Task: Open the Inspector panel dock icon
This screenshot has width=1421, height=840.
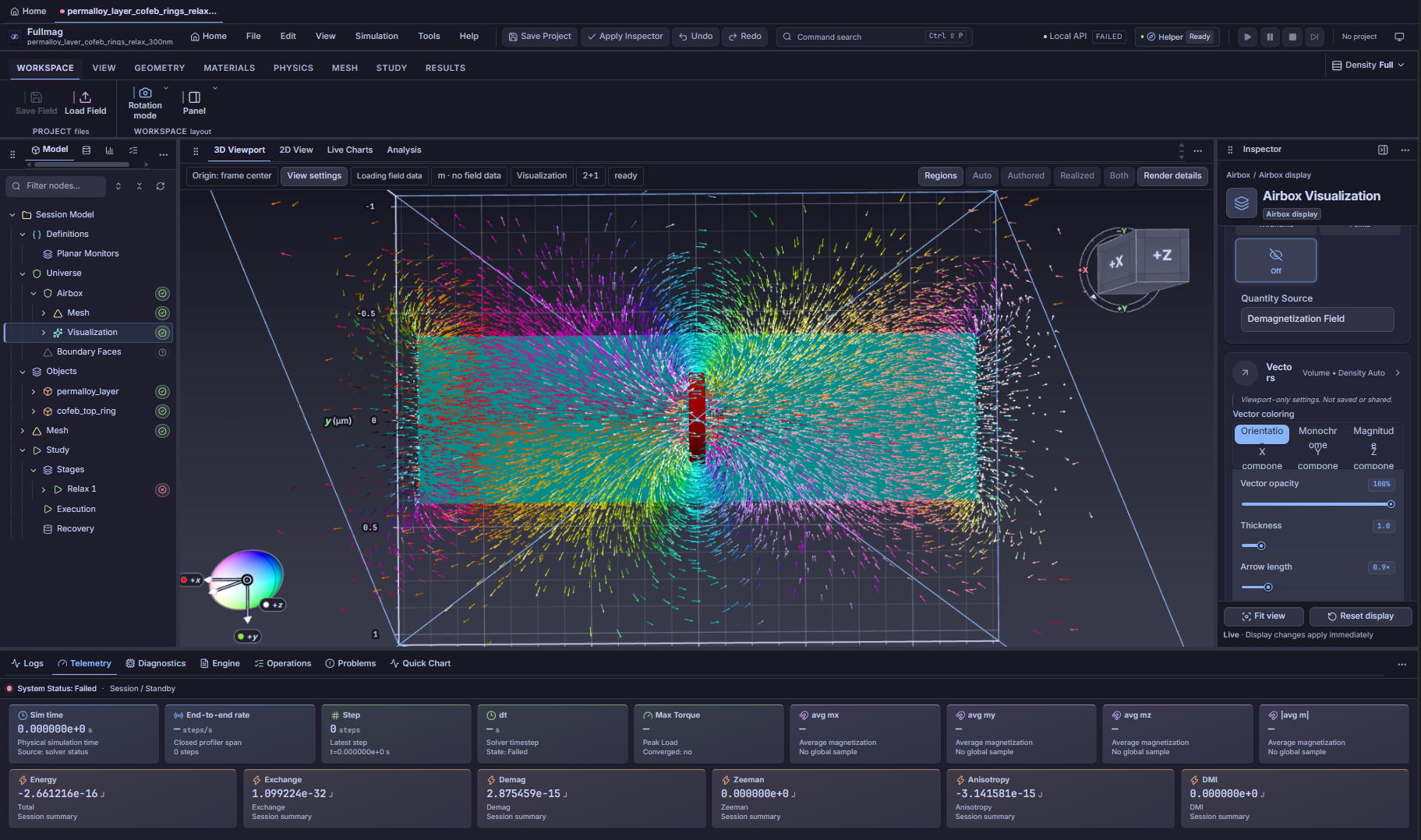Action: [x=1383, y=150]
